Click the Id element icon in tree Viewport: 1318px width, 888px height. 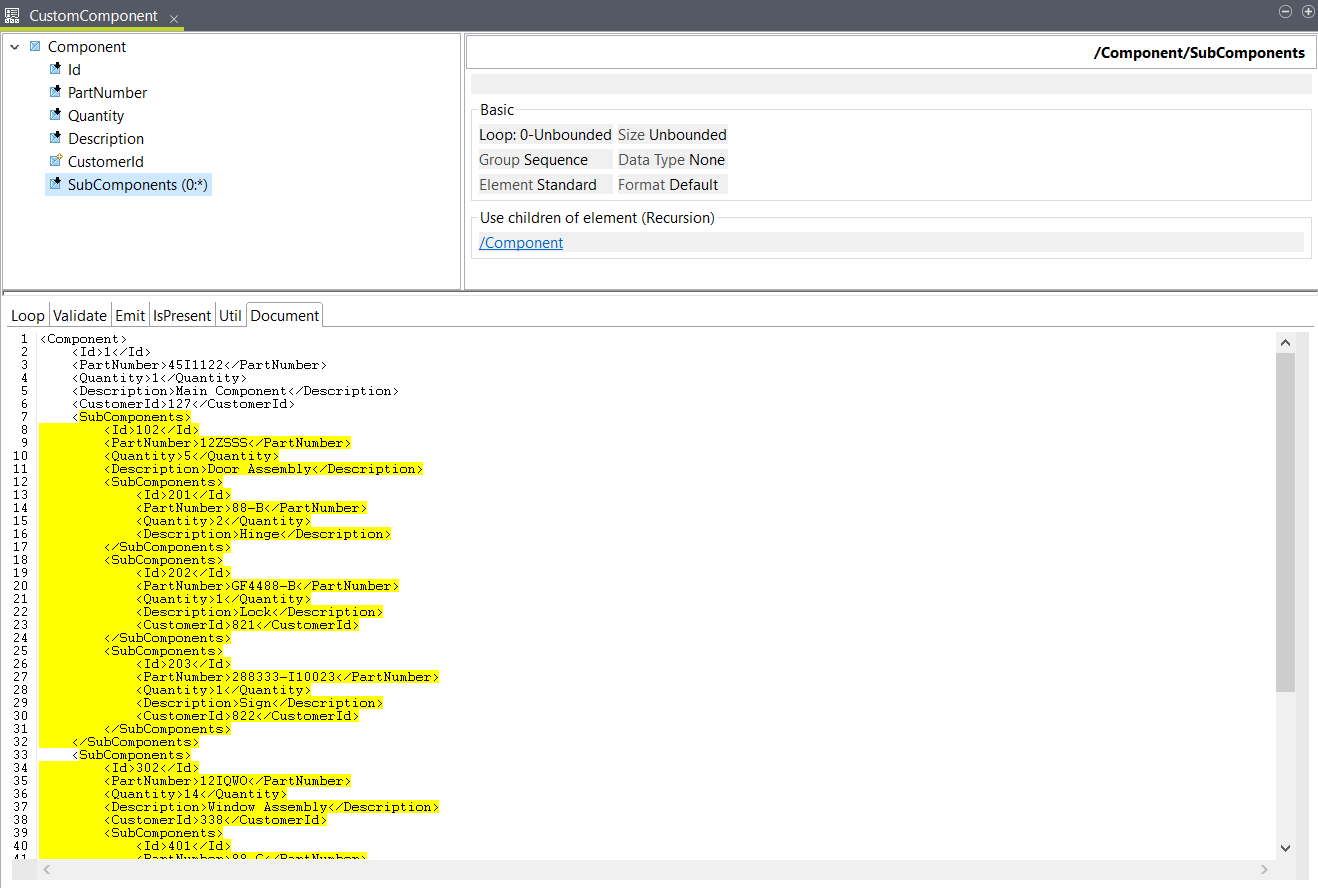[x=56, y=70]
